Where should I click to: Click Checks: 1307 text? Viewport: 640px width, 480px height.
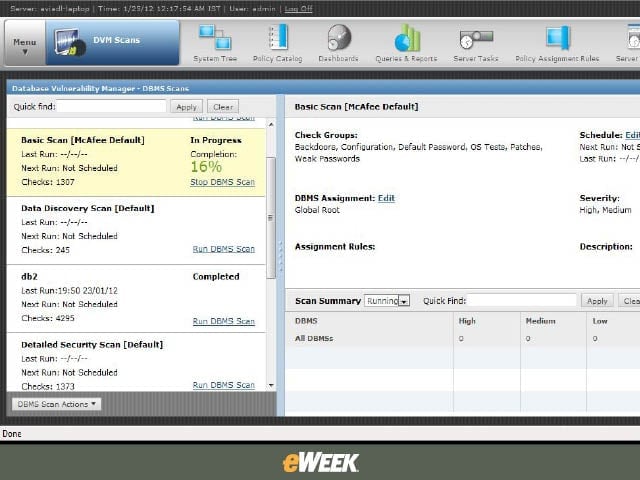tap(48, 182)
